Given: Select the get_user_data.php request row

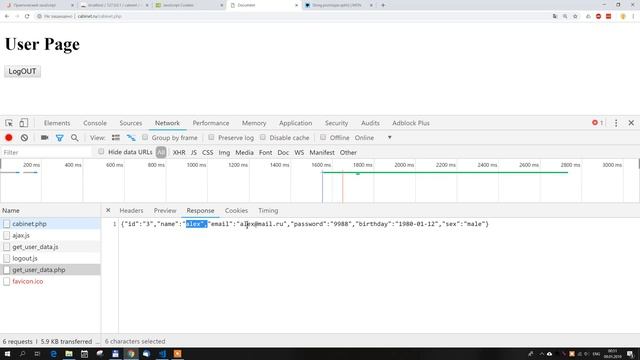Looking at the screenshot, I should click(x=50, y=270).
